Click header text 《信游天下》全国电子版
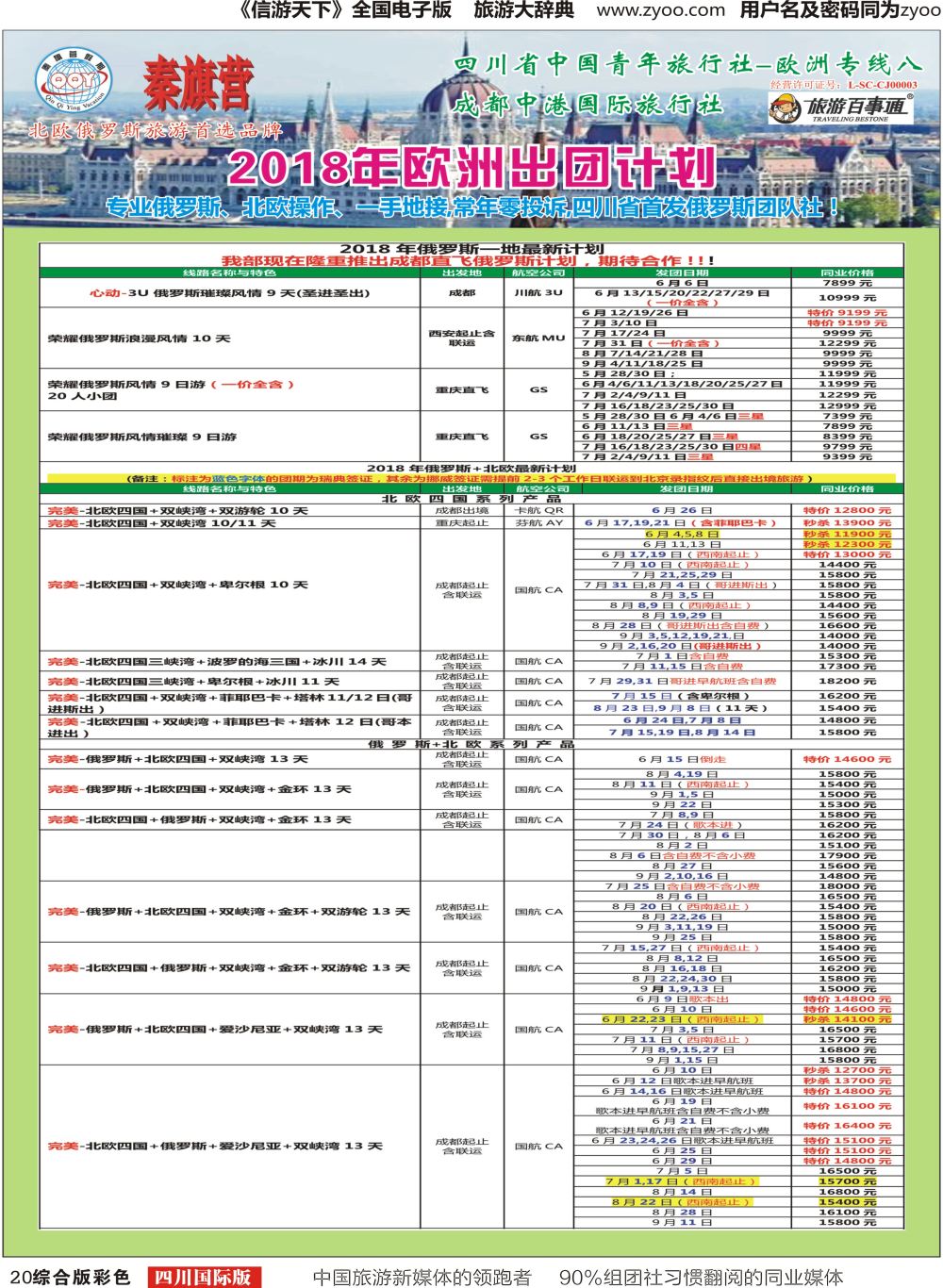The width and height of the screenshot is (943, 1288). [341, 10]
